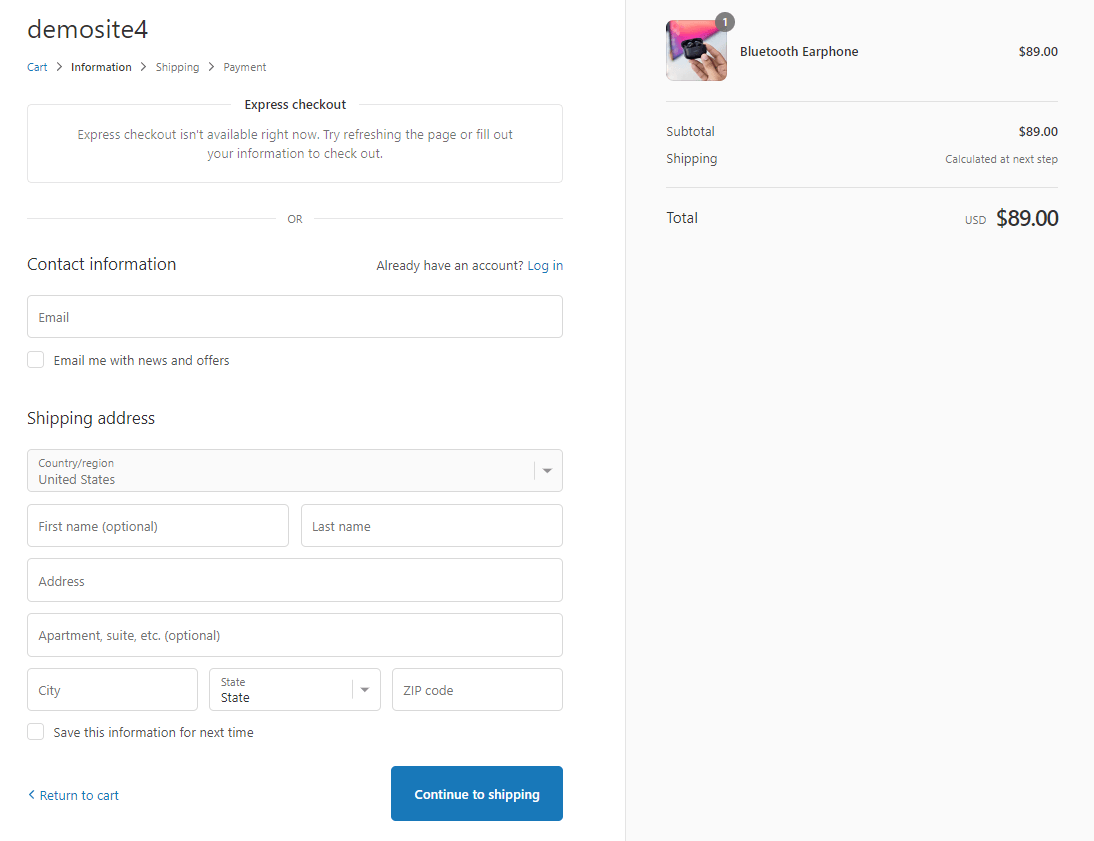Focus the Last name field
Image resolution: width=1094 pixels, height=841 pixels.
(x=432, y=526)
